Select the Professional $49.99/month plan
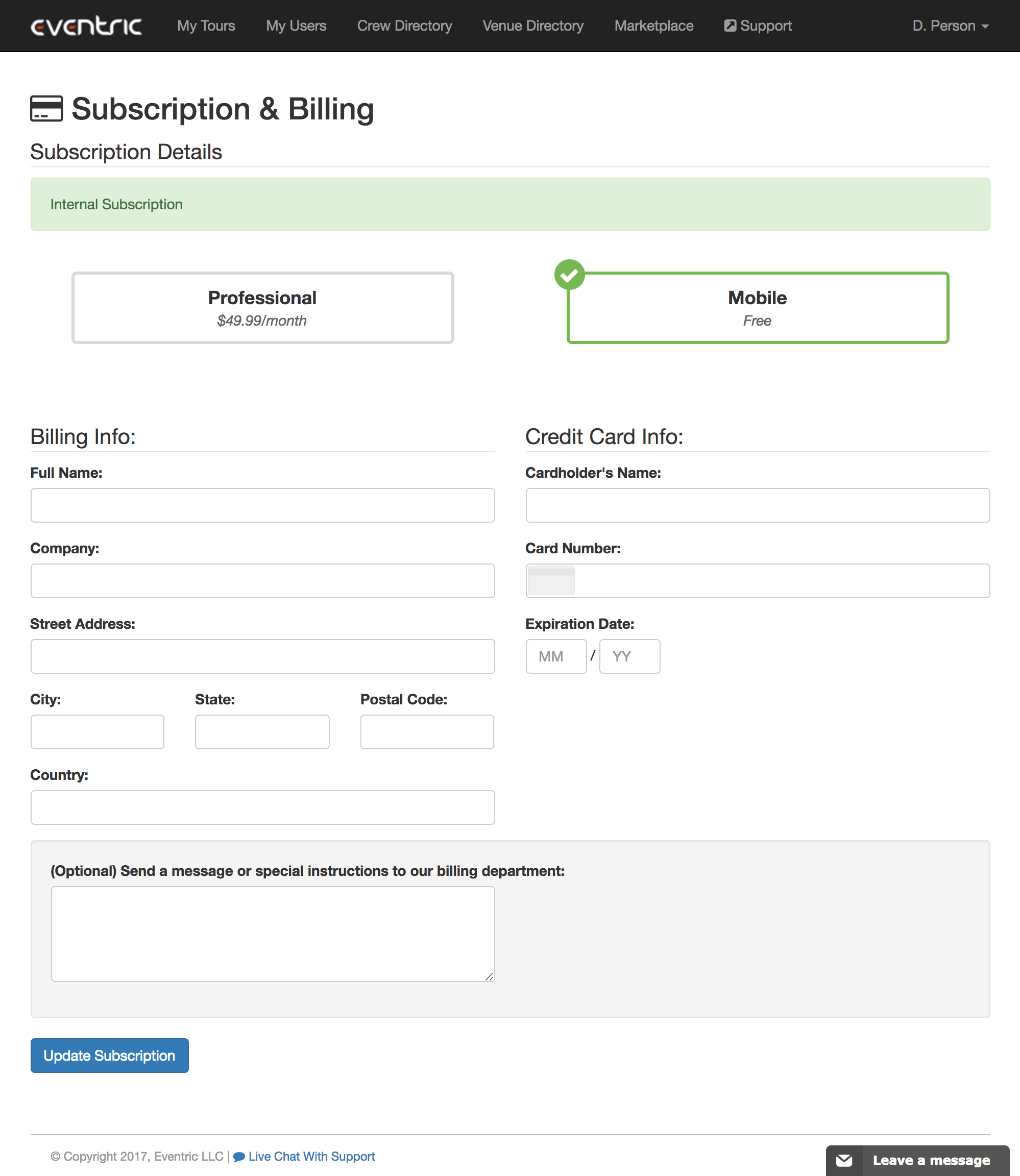 [x=262, y=308]
